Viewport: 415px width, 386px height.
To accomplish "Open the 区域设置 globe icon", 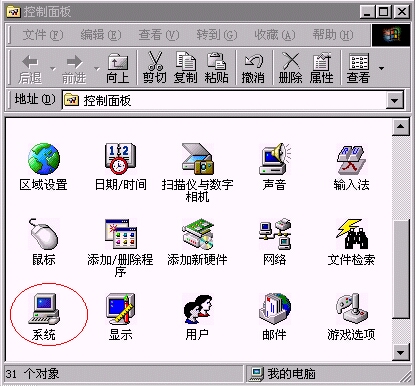I will tap(44, 159).
